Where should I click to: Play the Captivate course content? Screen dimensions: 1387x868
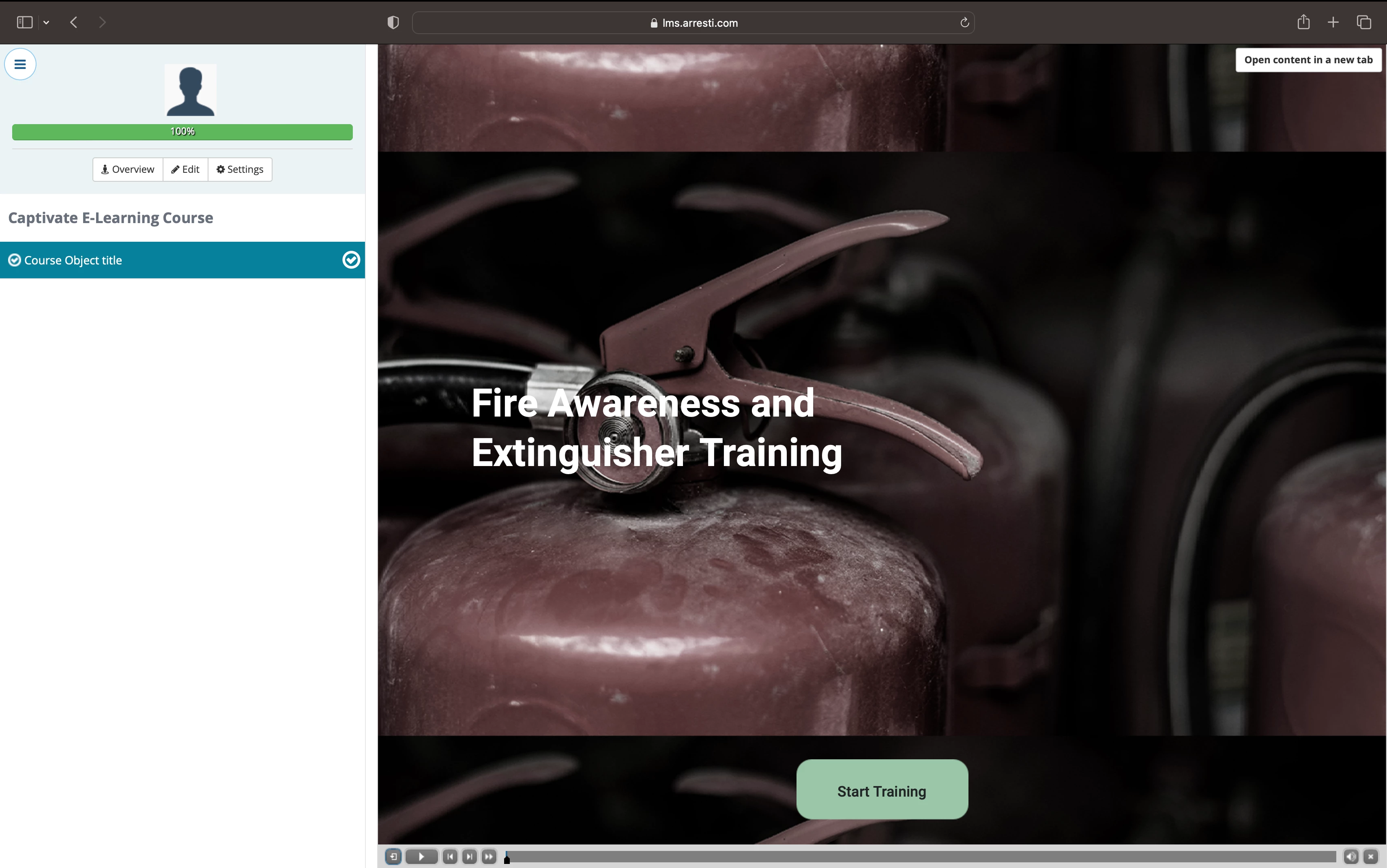pos(421,857)
